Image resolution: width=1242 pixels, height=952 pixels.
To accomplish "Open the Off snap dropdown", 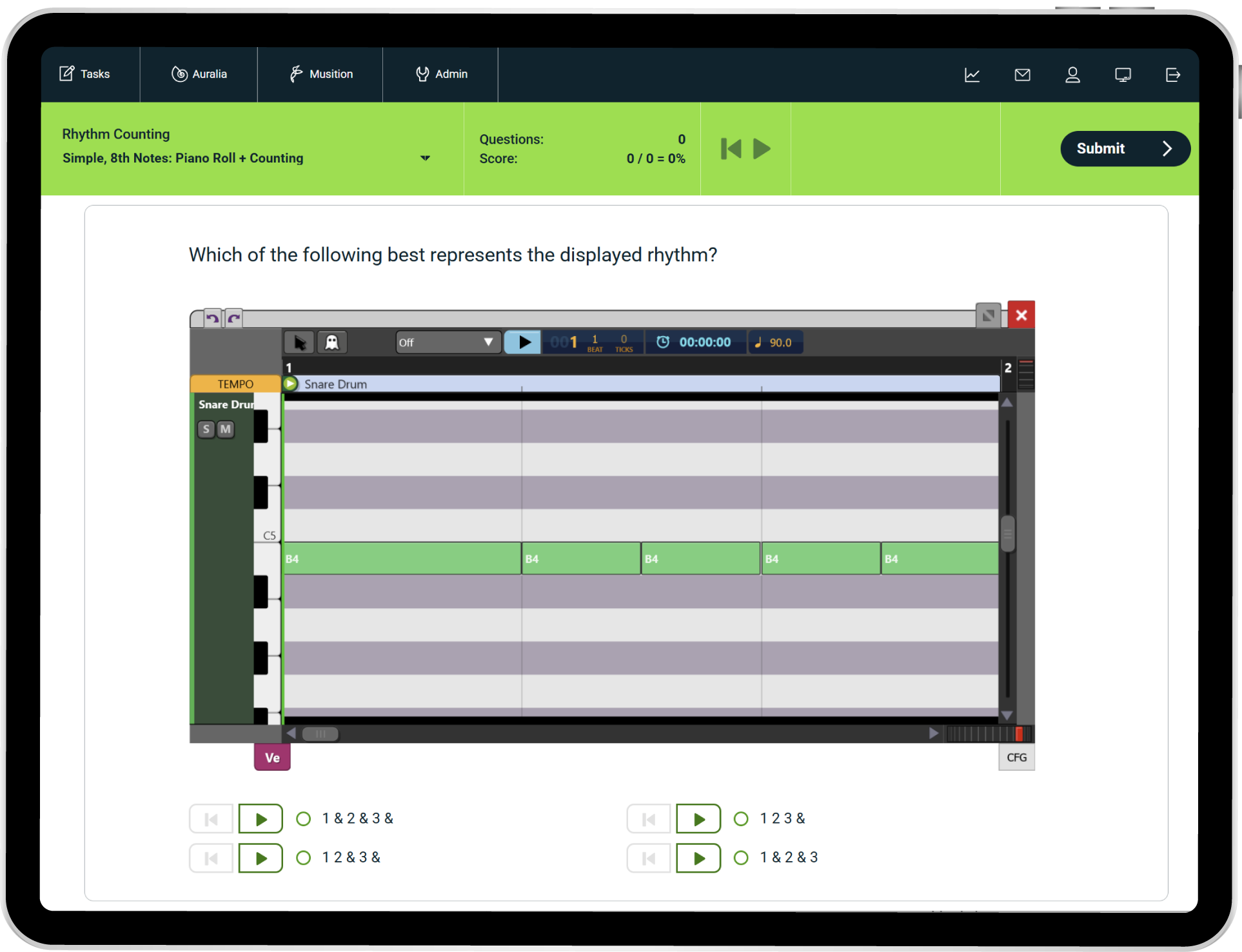I will pyautogui.click(x=448, y=342).
